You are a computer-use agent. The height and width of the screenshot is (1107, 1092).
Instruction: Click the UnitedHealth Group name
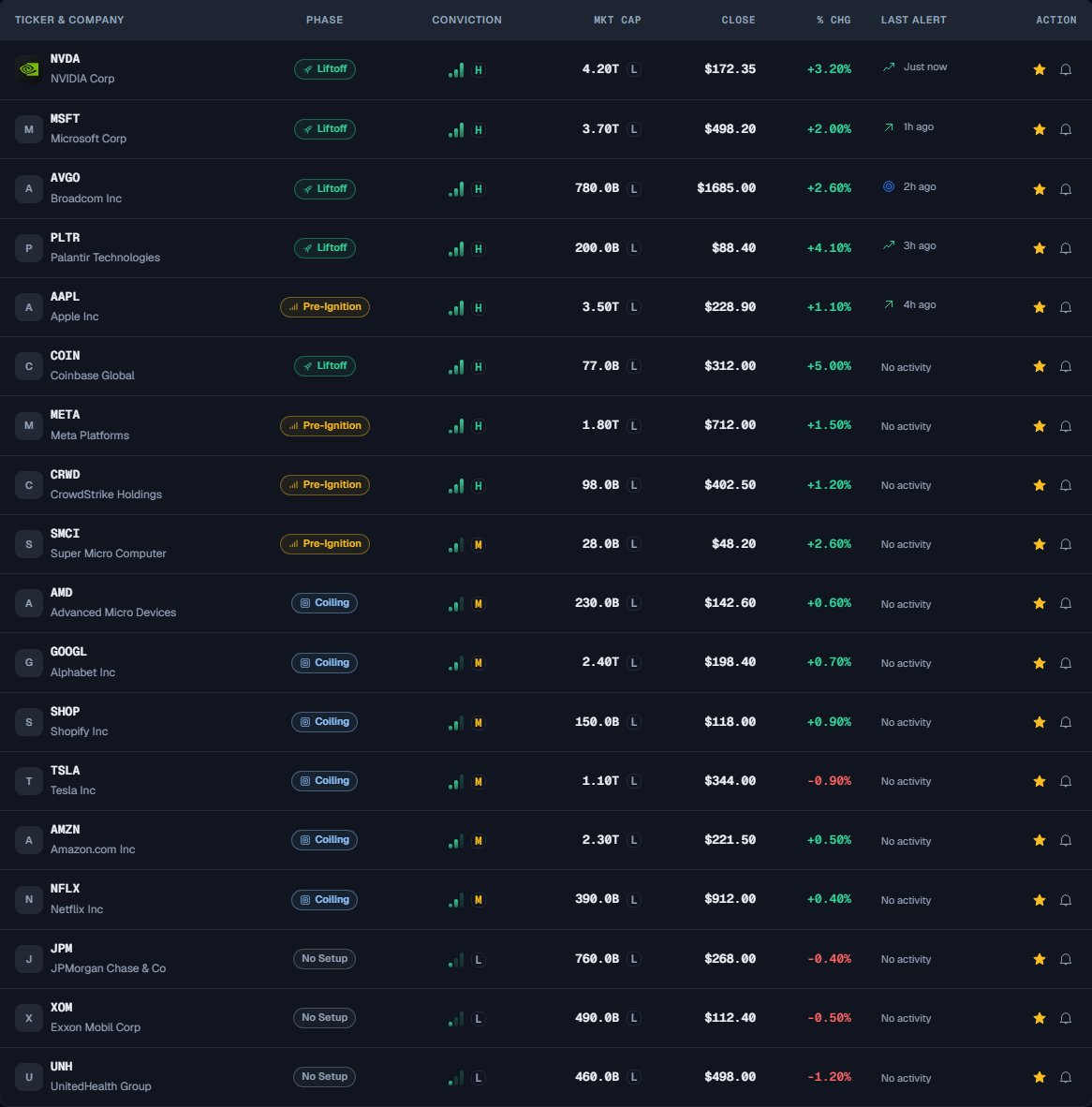pos(101,1086)
